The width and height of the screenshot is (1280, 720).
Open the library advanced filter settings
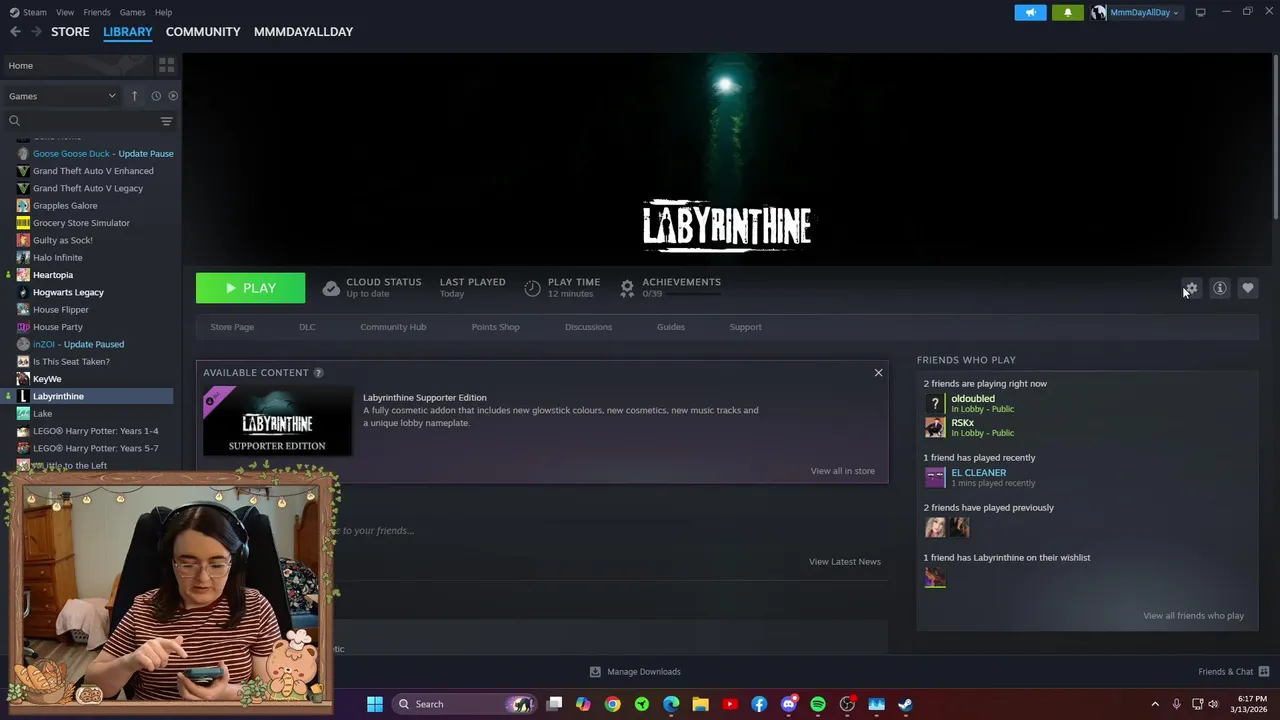coord(166,121)
